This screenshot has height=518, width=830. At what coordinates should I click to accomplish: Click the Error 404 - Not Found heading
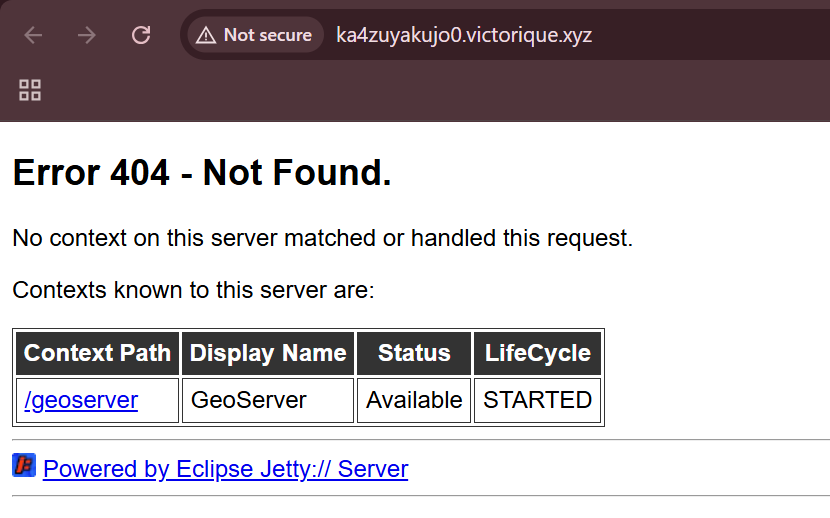(x=202, y=174)
